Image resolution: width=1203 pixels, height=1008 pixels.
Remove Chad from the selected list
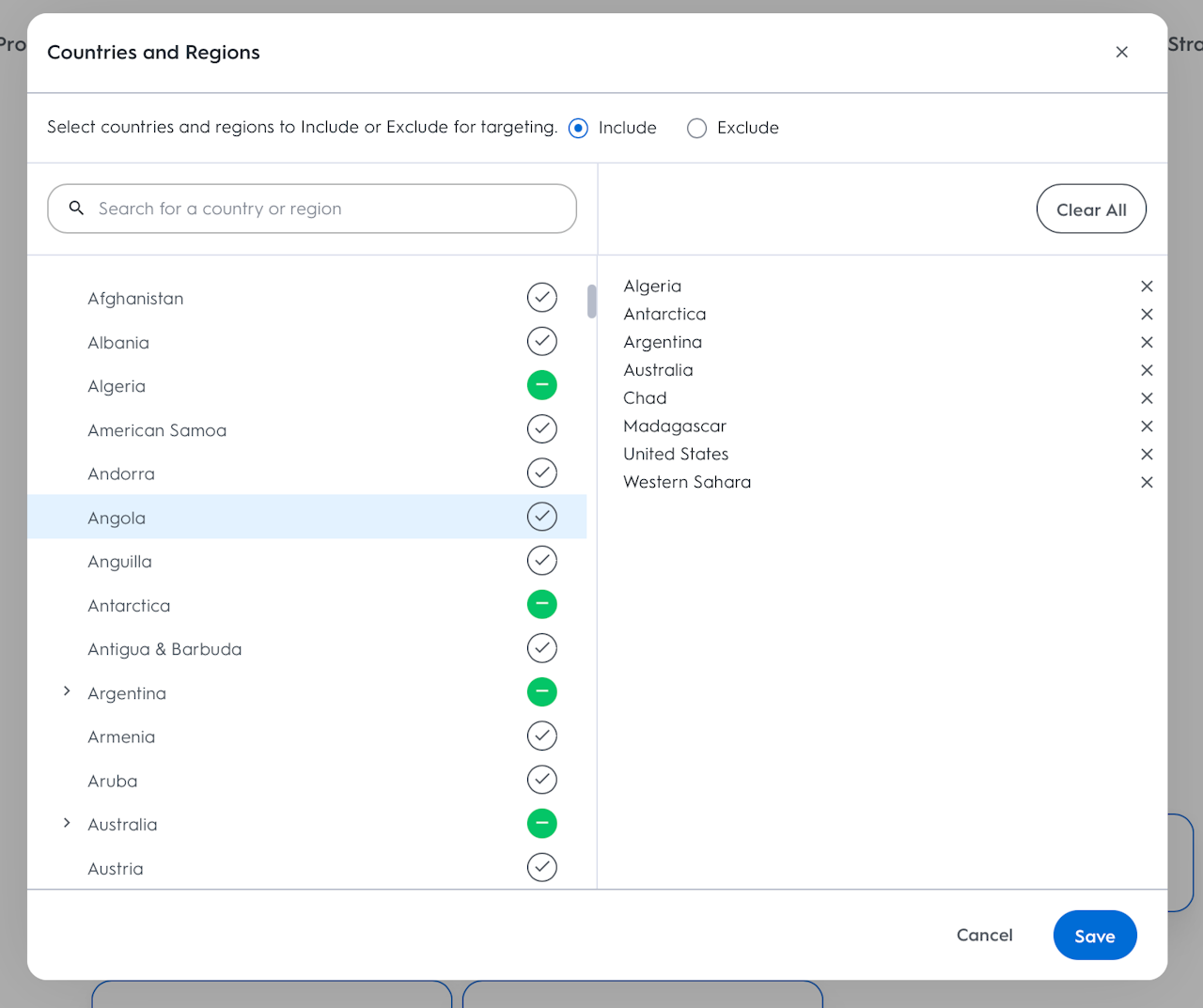pos(1147,398)
